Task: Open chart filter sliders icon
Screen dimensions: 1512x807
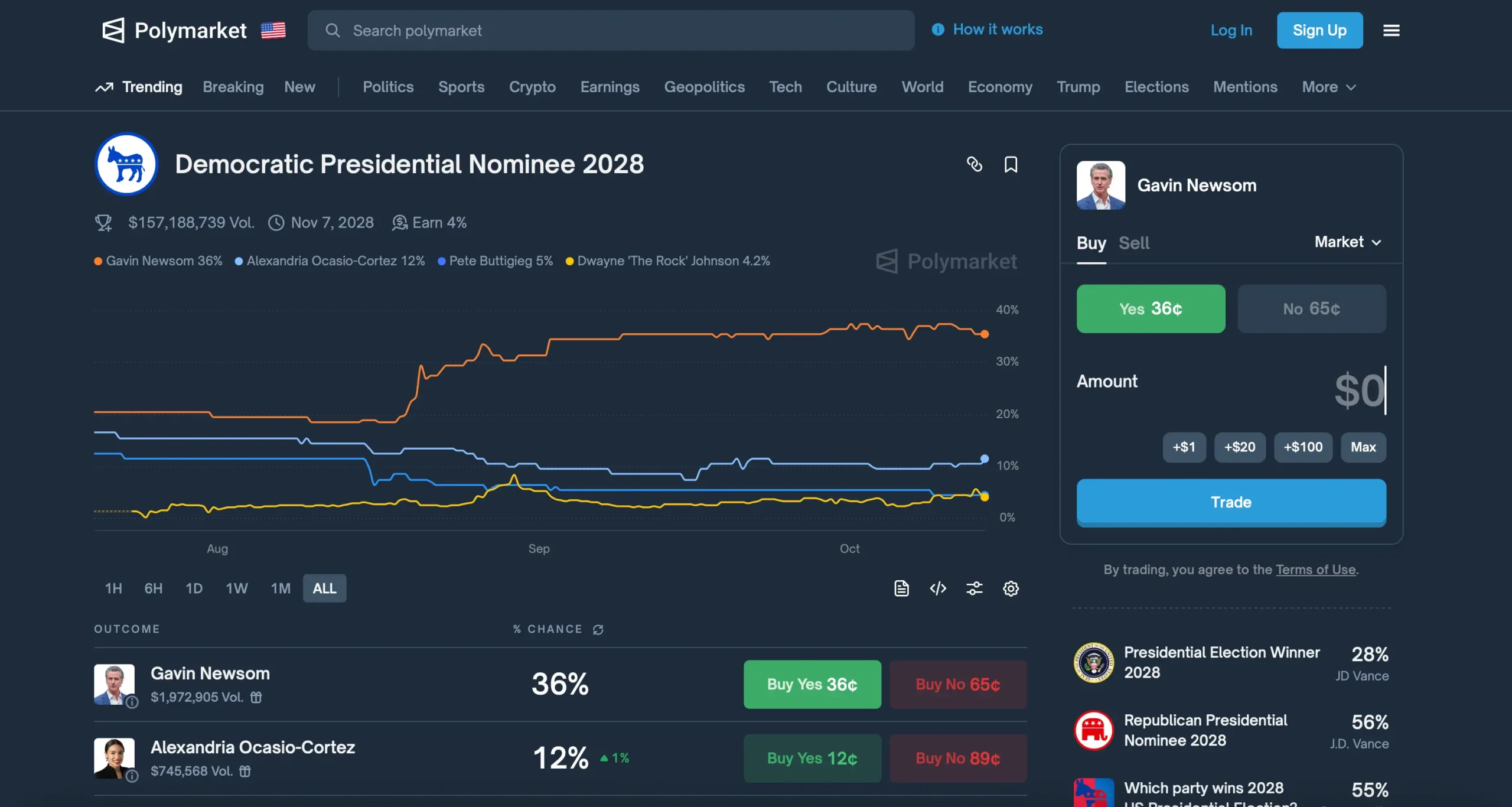Action: tap(974, 588)
